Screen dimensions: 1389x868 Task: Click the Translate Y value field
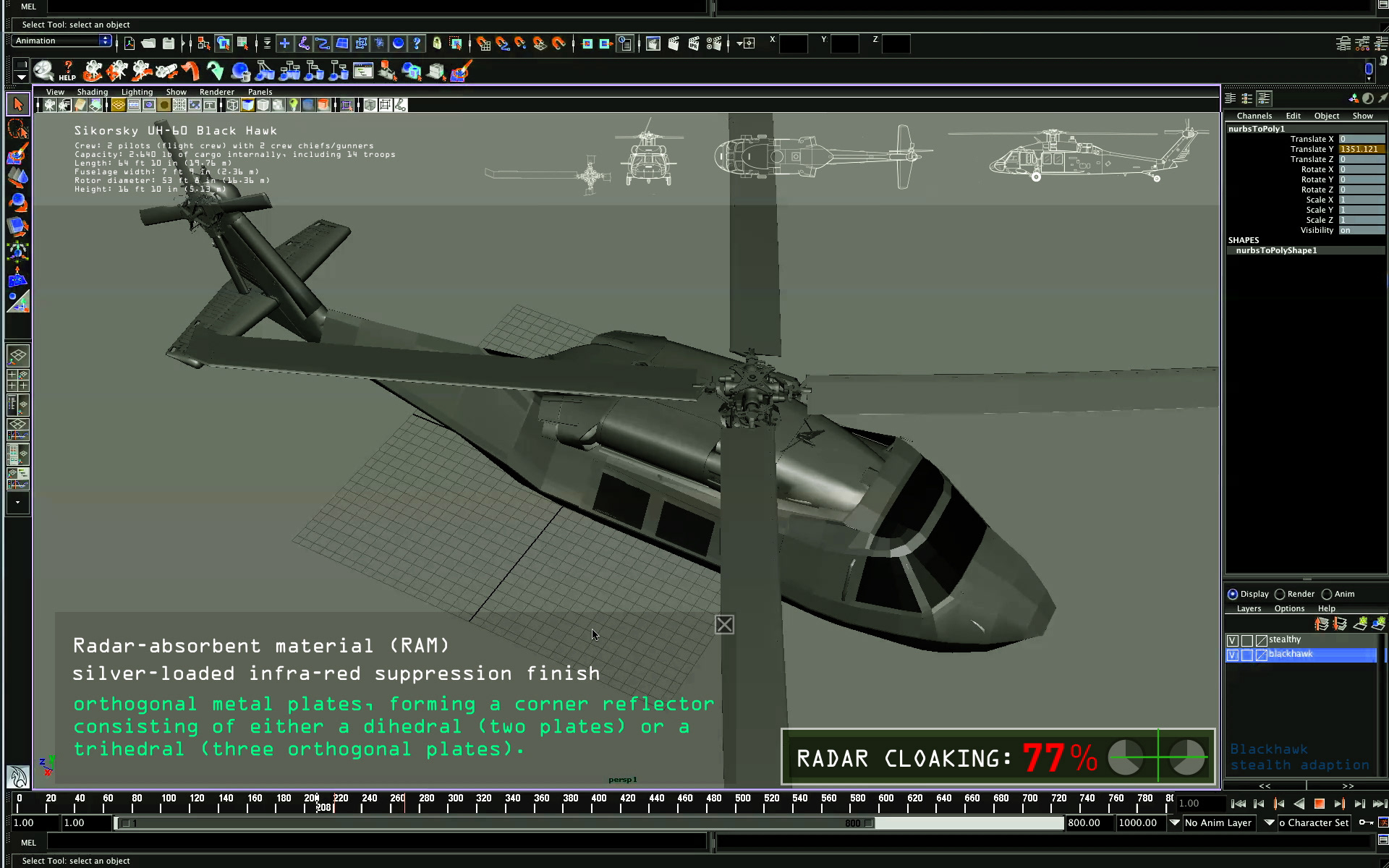coord(1361,149)
